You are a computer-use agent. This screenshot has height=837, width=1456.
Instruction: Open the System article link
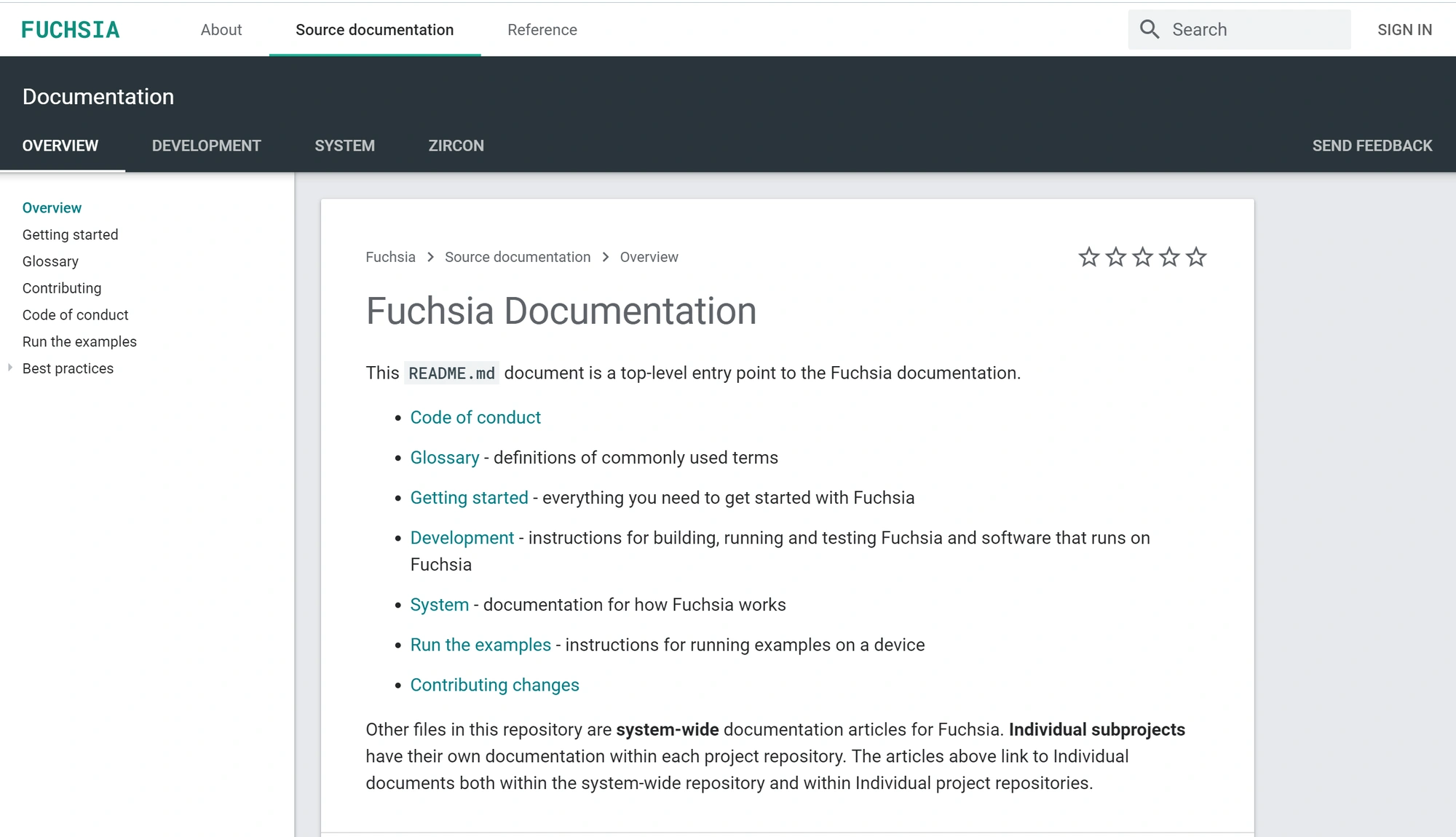point(440,605)
